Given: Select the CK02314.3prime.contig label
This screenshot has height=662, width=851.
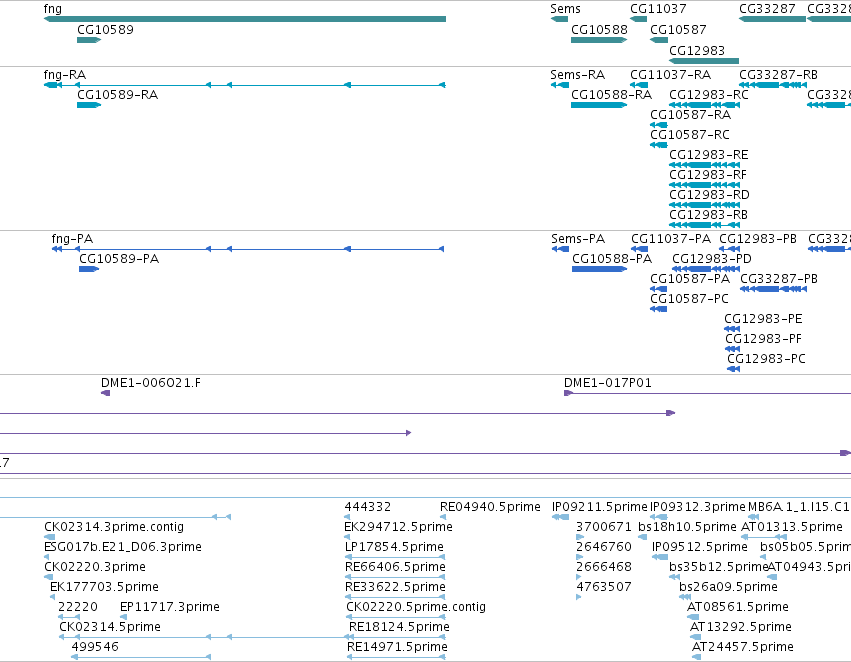Looking at the screenshot, I should tap(114, 527).
